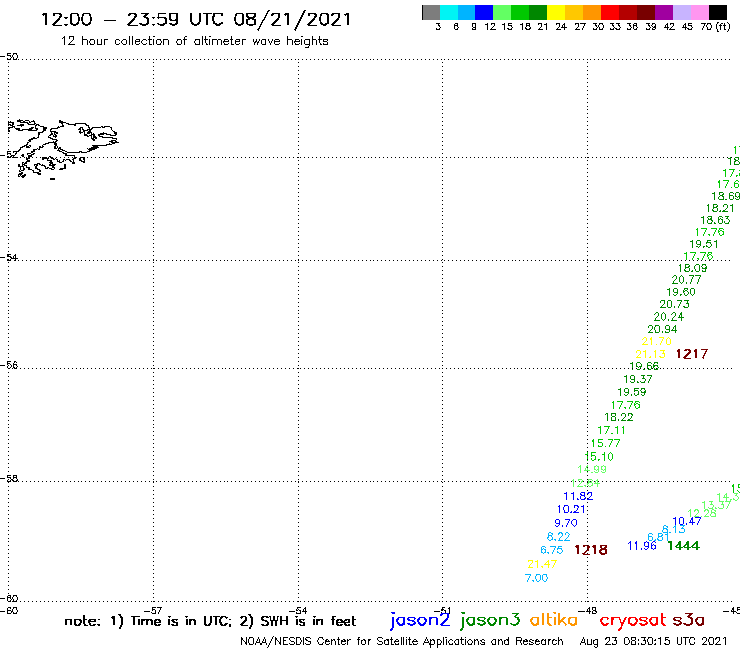Click the -52 latitude axis label
This screenshot has height=650, width=740.
[x=9, y=155]
